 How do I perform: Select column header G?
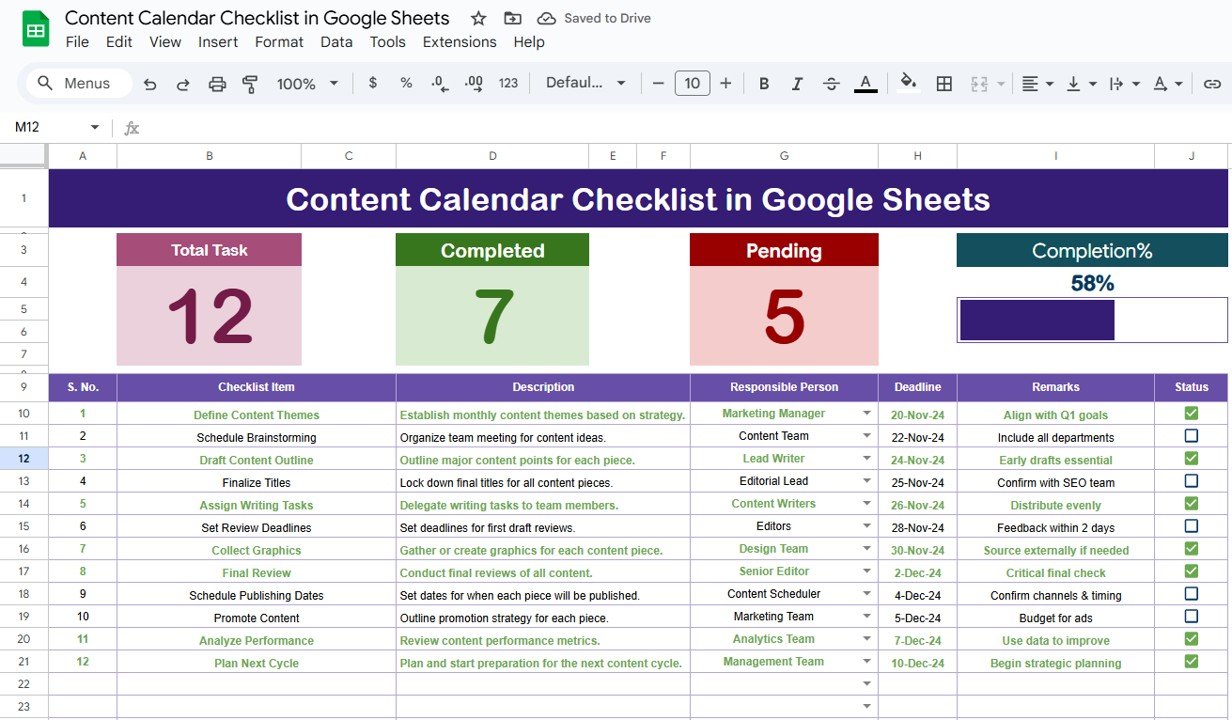pos(784,156)
